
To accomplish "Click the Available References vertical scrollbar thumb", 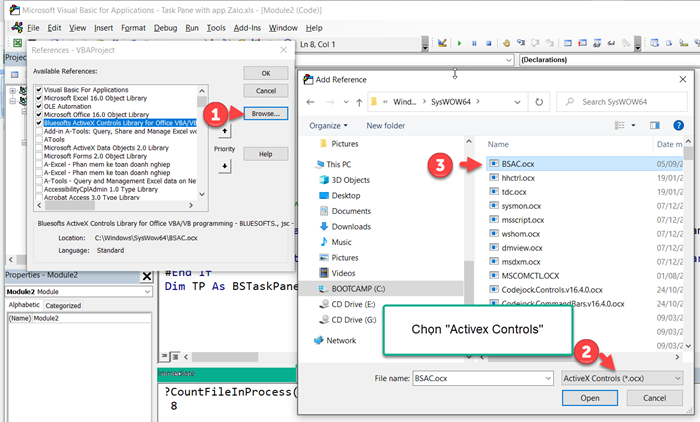I will click(202, 101).
